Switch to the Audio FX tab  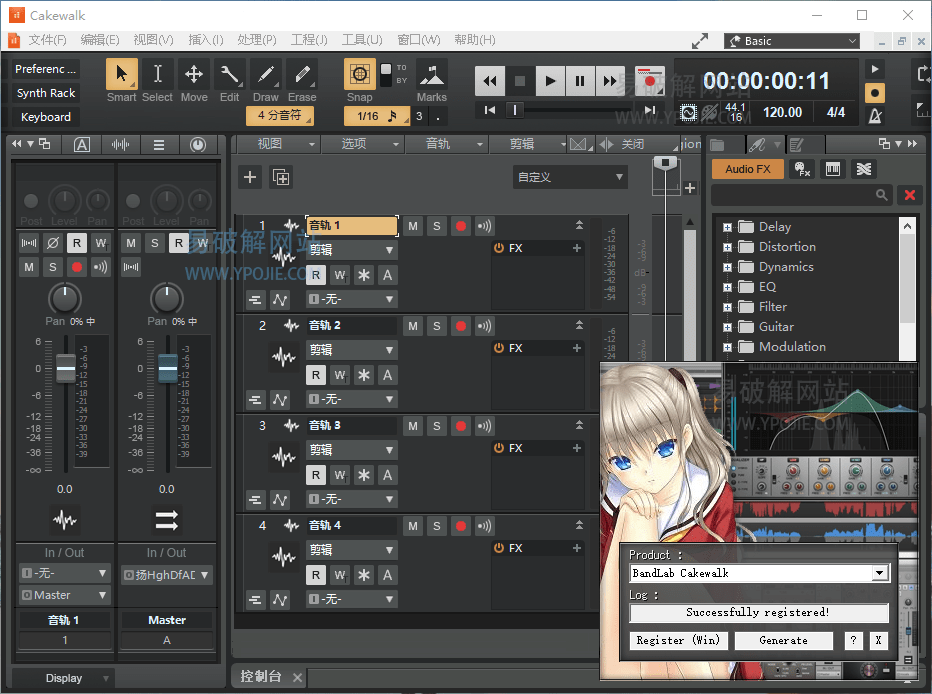(x=748, y=169)
